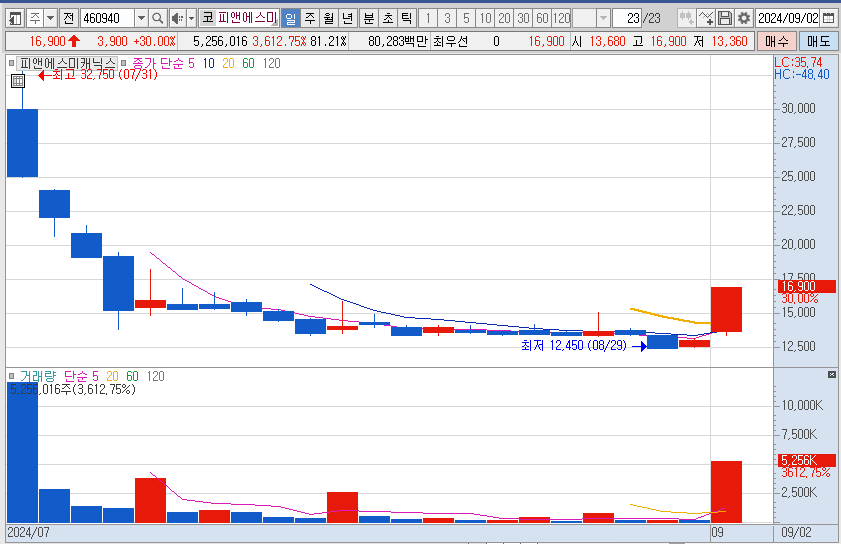This screenshot has height=544, width=841.
Task: Click the 최우선 best quote label
Action: coord(451,41)
